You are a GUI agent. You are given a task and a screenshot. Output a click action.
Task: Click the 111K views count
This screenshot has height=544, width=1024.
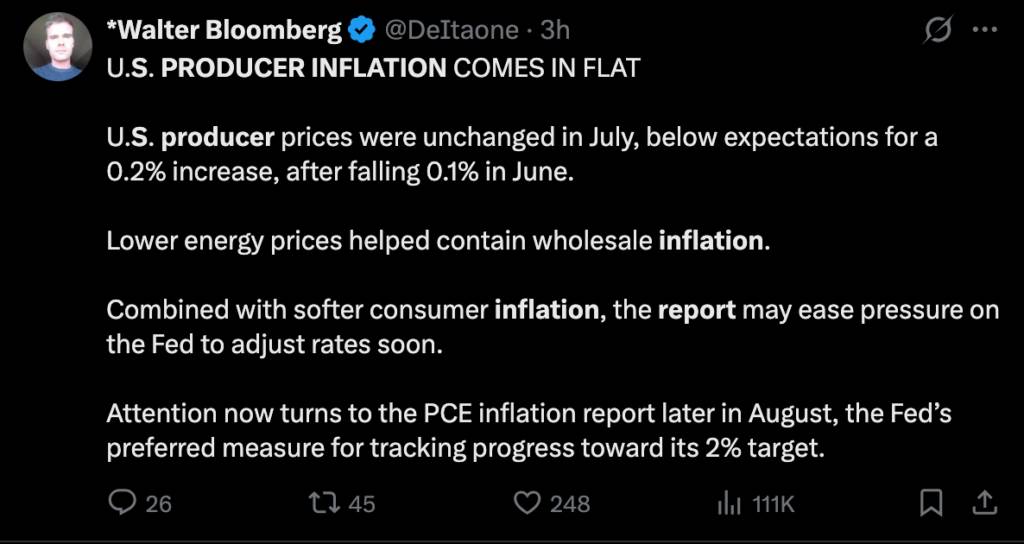pos(772,504)
